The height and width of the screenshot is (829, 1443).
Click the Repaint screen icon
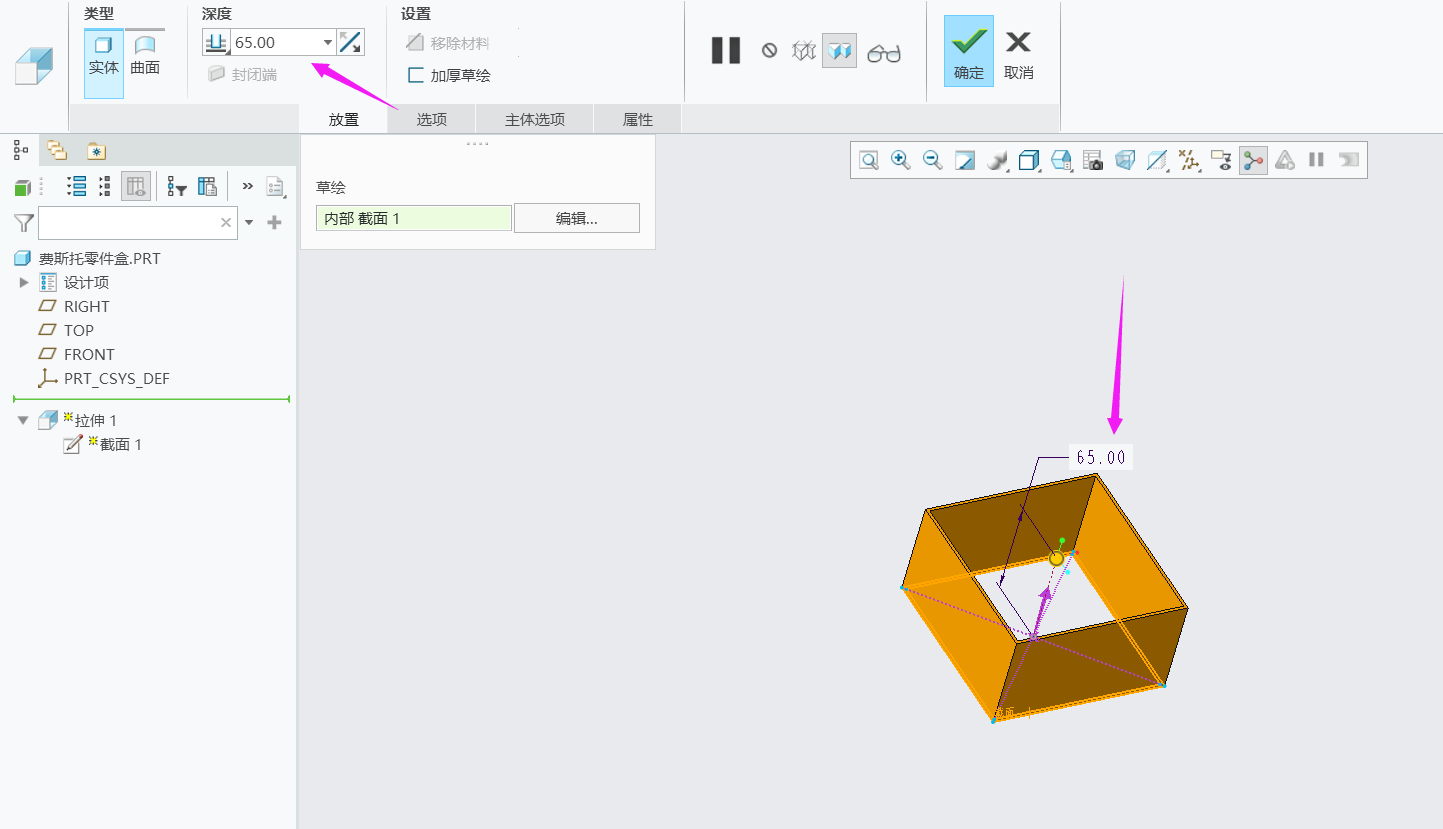point(964,160)
